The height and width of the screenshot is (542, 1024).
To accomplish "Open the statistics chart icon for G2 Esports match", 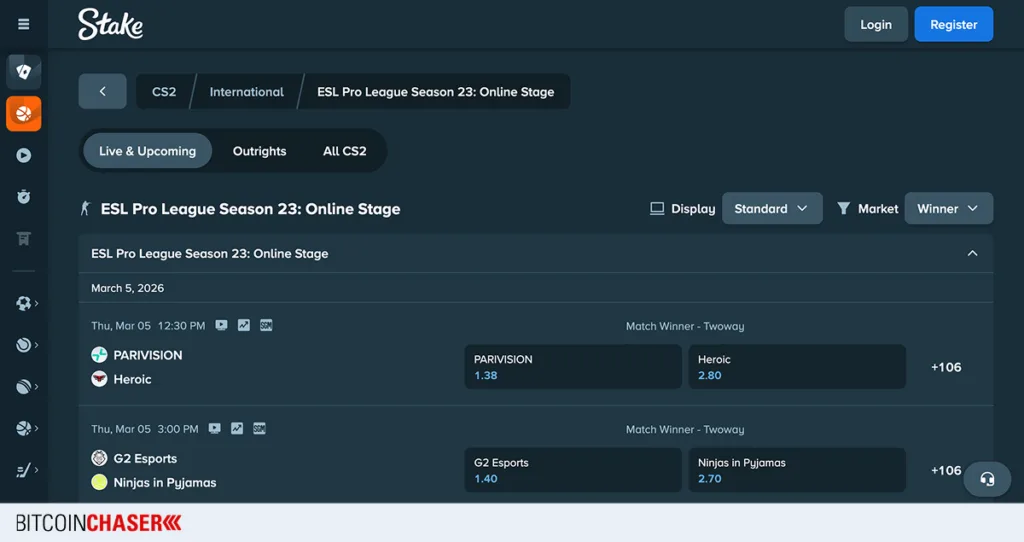I will coord(236,428).
